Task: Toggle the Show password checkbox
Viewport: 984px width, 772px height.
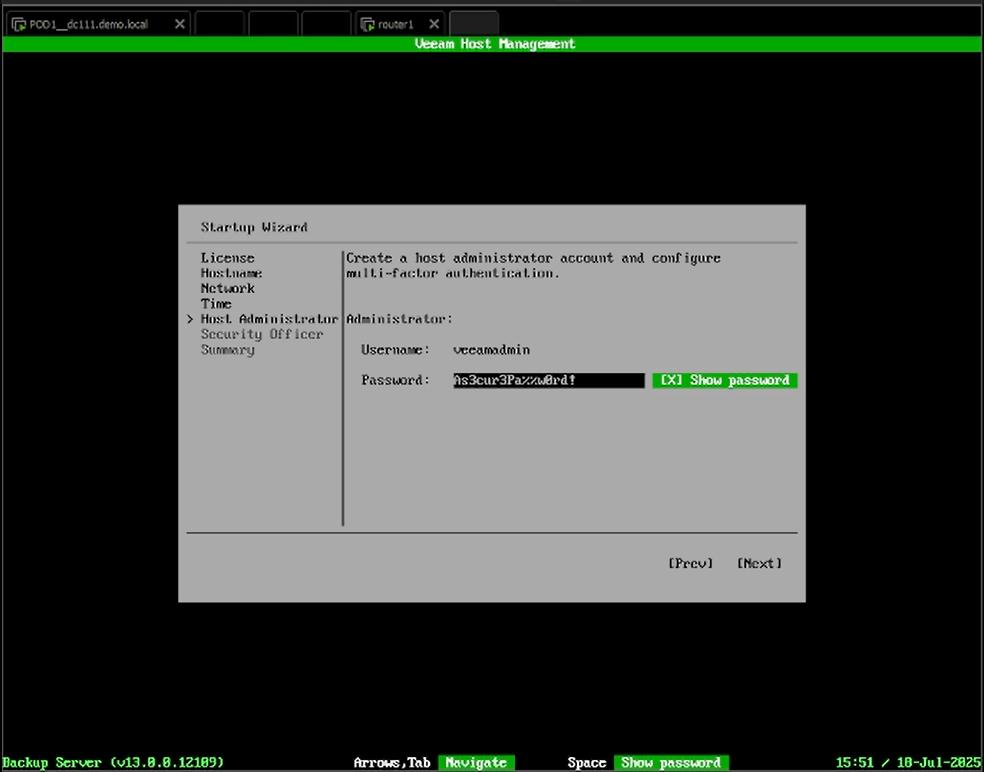Action: pyautogui.click(x=724, y=380)
